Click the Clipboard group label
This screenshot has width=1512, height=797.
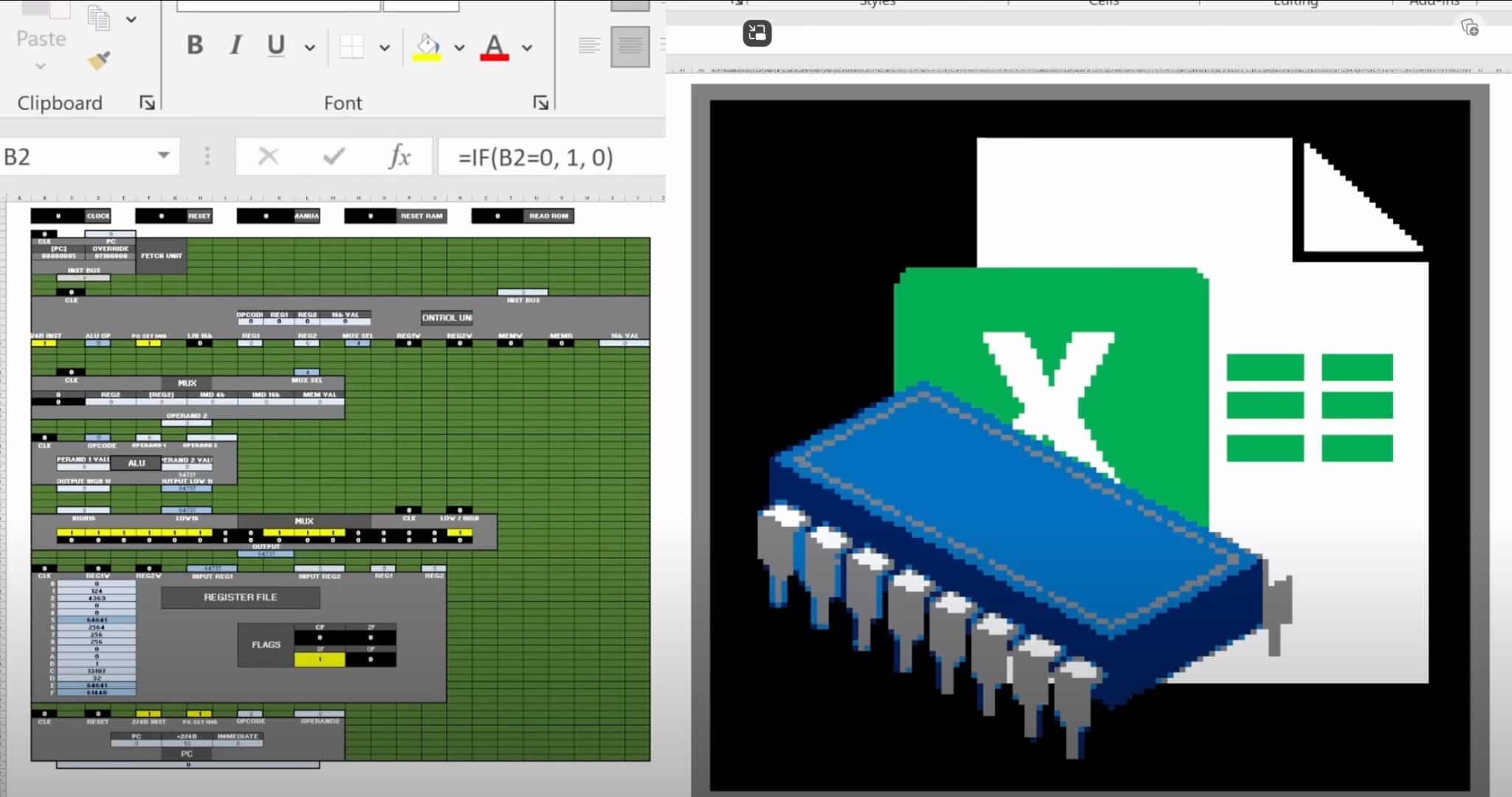(60, 103)
